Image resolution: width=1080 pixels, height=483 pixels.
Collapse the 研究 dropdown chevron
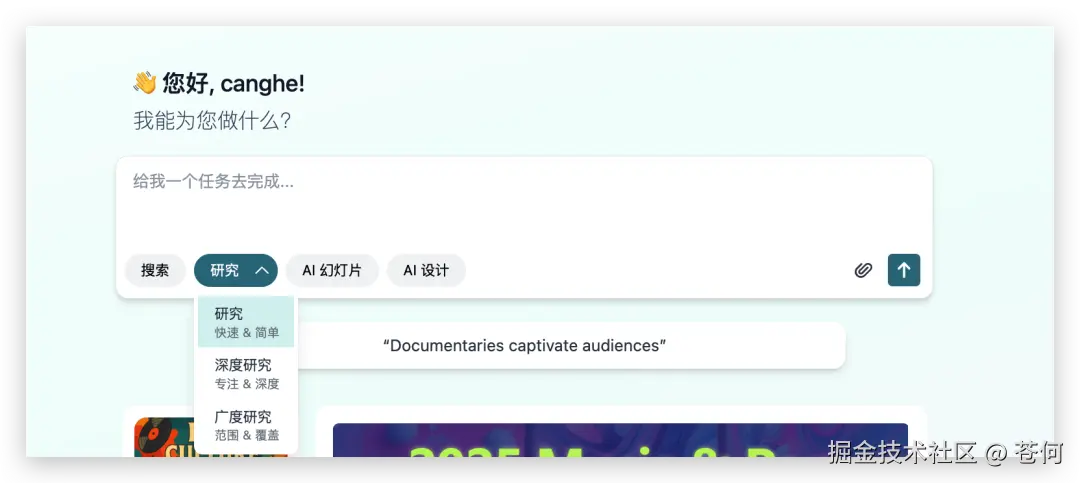tap(262, 270)
